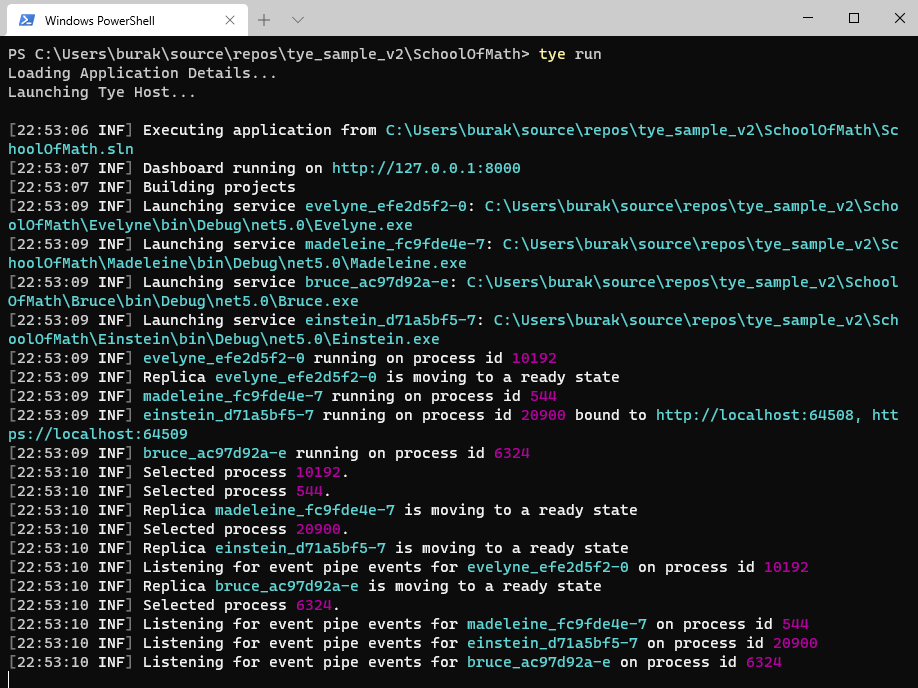
Task: Click the PowerShell icon in the tab
Action: tap(27, 20)
